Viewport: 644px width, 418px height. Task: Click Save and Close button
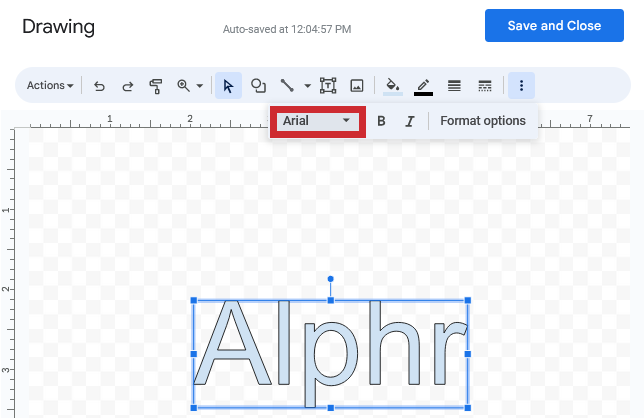tap(554, 25)
